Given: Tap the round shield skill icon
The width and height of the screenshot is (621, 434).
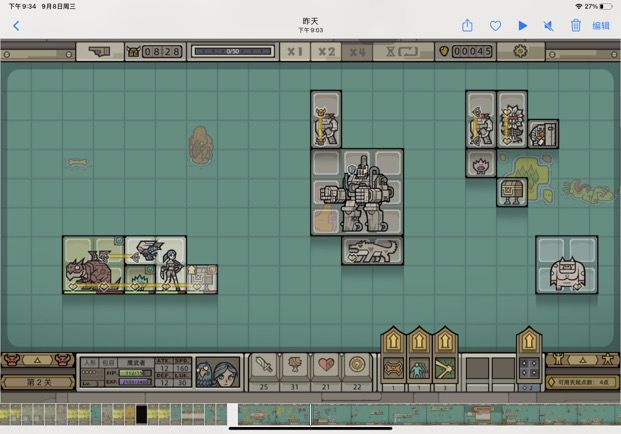Looking at the screenshot, I should click(356, 365).
